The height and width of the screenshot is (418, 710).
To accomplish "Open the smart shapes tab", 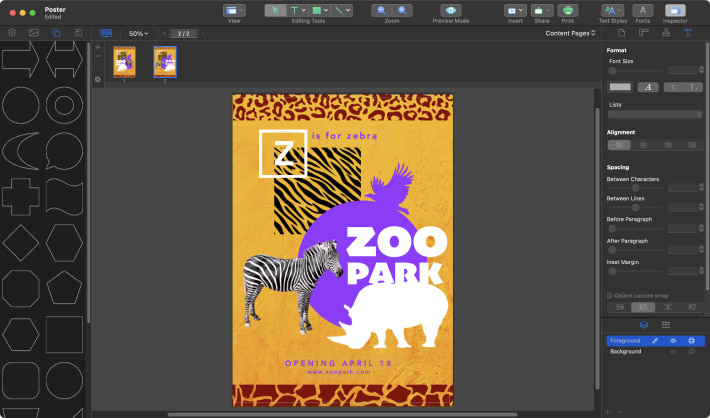I will 56,33.
